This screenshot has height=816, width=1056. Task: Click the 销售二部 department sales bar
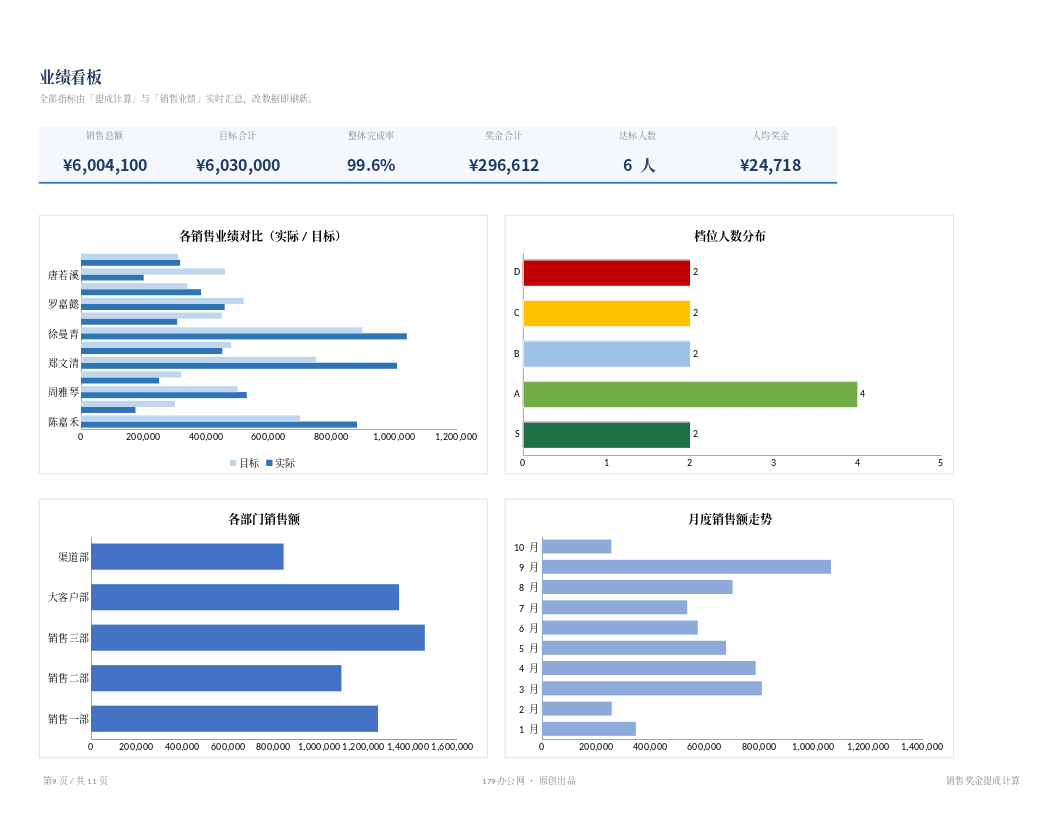[216, 678]
